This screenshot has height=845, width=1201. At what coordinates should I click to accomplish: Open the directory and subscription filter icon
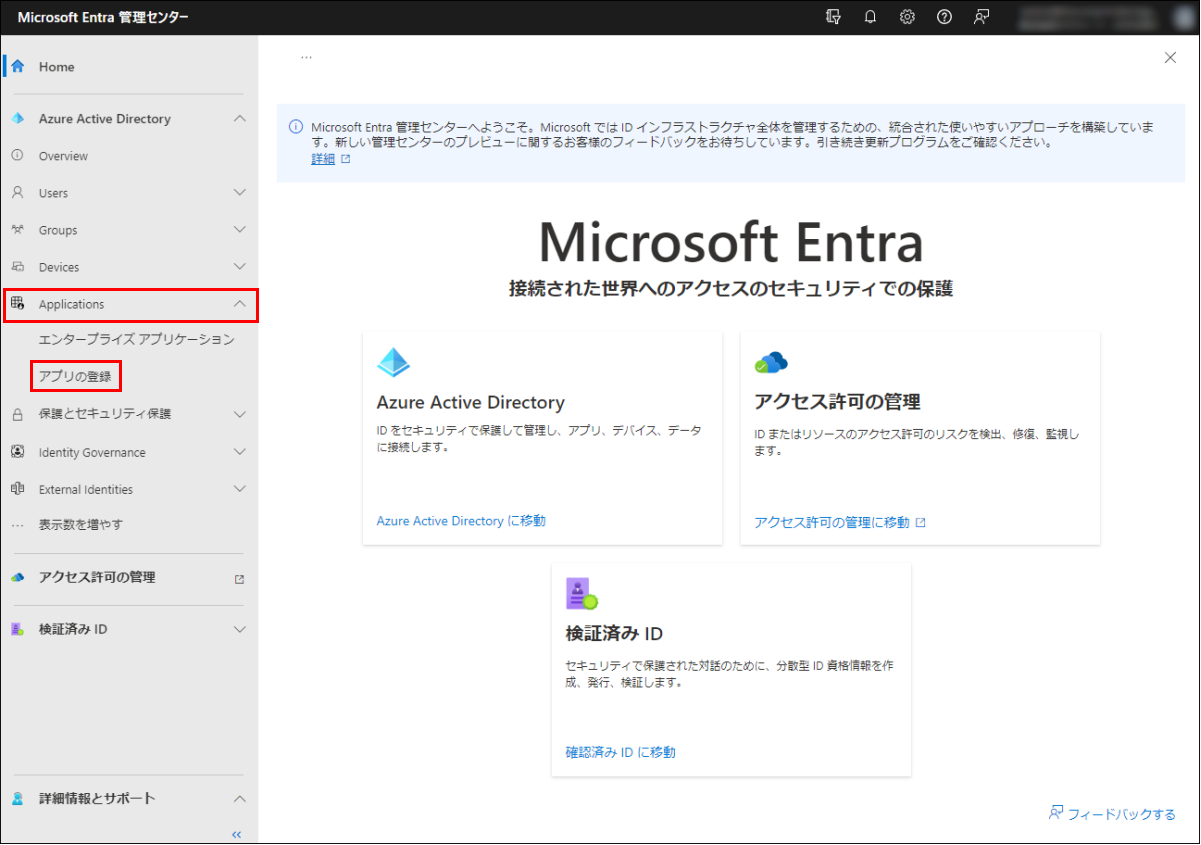[833, 17]
